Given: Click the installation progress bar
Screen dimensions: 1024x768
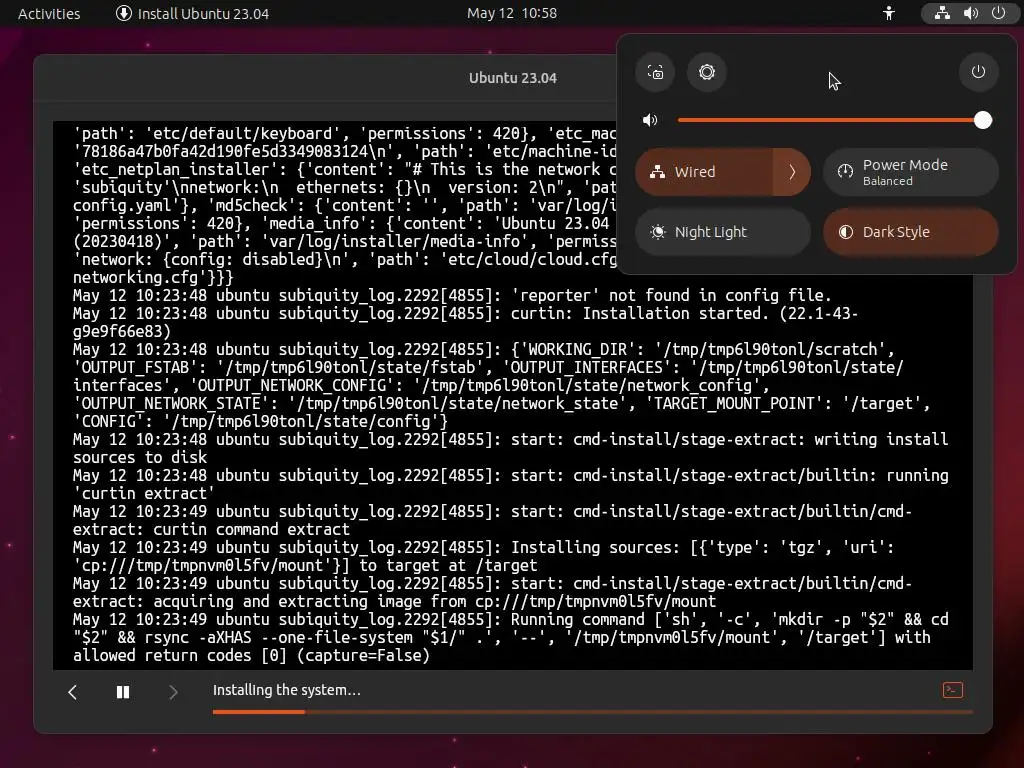Looking at the screenshot, I should coord(592,712).
